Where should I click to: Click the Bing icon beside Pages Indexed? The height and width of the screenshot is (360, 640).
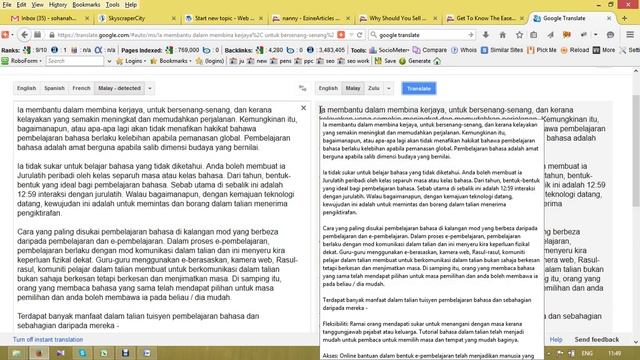coord(207,50)
